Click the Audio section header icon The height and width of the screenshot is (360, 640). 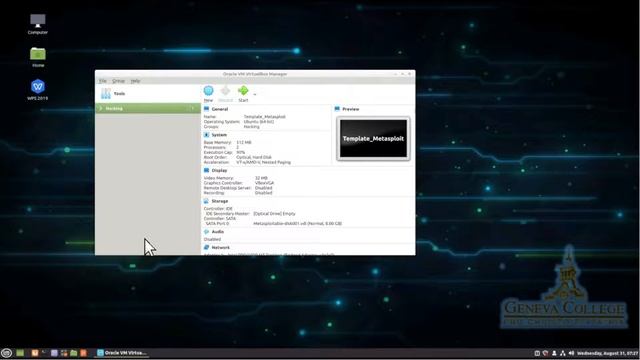[206, 231]
